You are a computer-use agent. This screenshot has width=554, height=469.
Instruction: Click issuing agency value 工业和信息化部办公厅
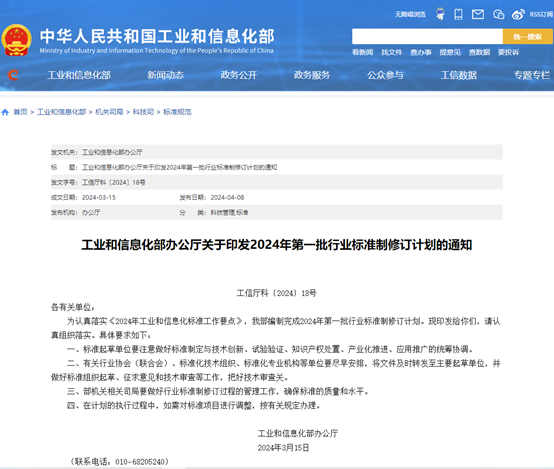tap(112, 152)
